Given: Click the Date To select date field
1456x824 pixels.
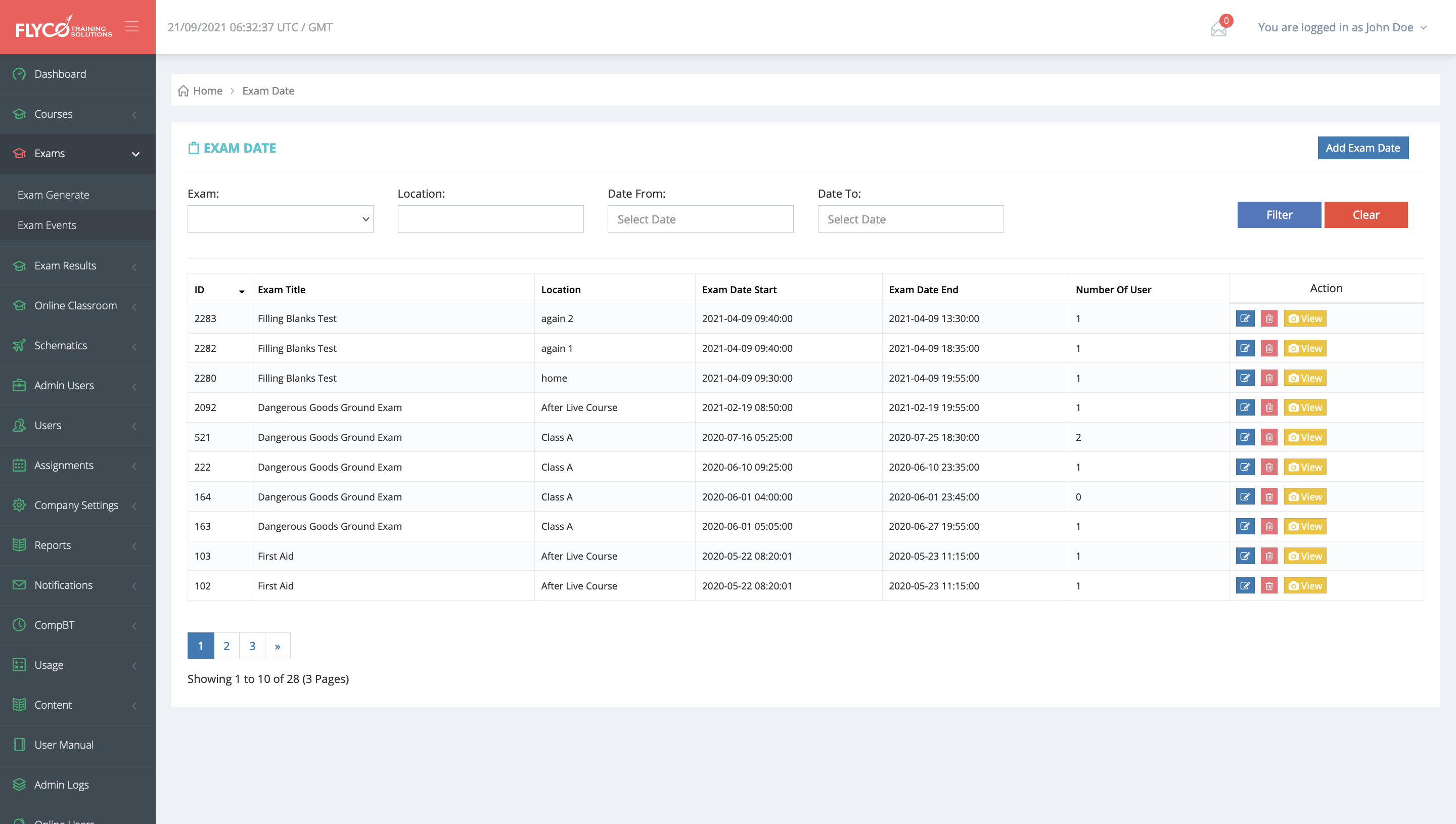Looking at the screenshot, I should 911,219.
